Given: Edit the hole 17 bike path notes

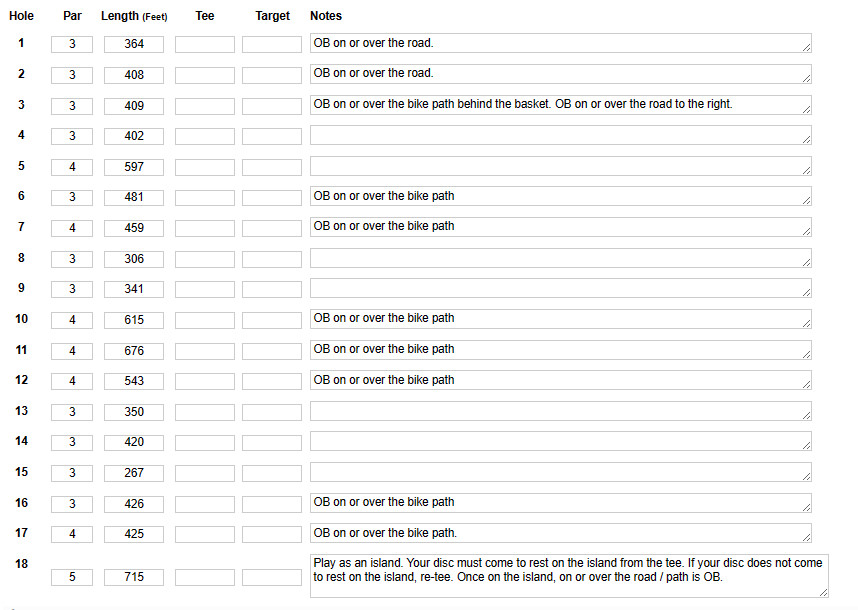Looking at the screenshot, I should pos(560,533).
